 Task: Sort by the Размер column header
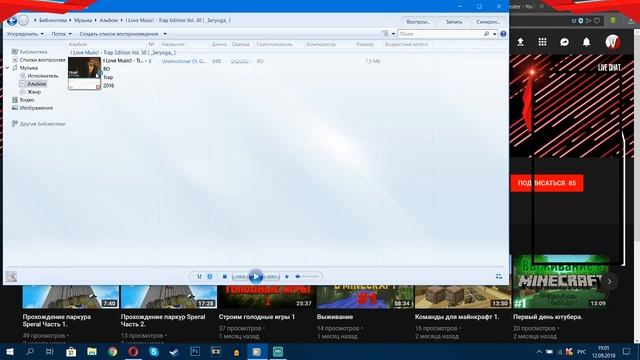tap(365, 44)
